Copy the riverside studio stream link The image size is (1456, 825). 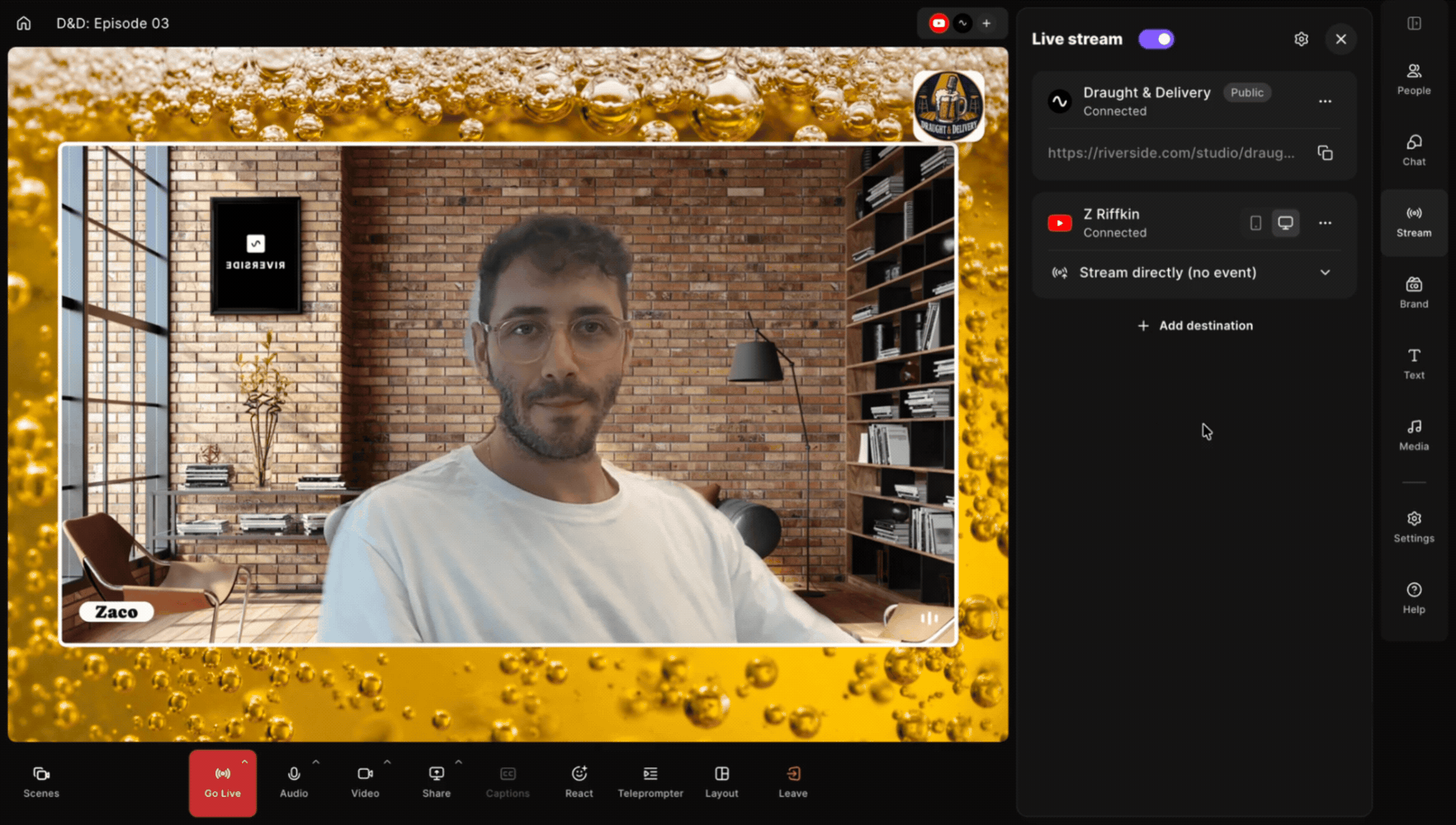tap(1326, 153)
